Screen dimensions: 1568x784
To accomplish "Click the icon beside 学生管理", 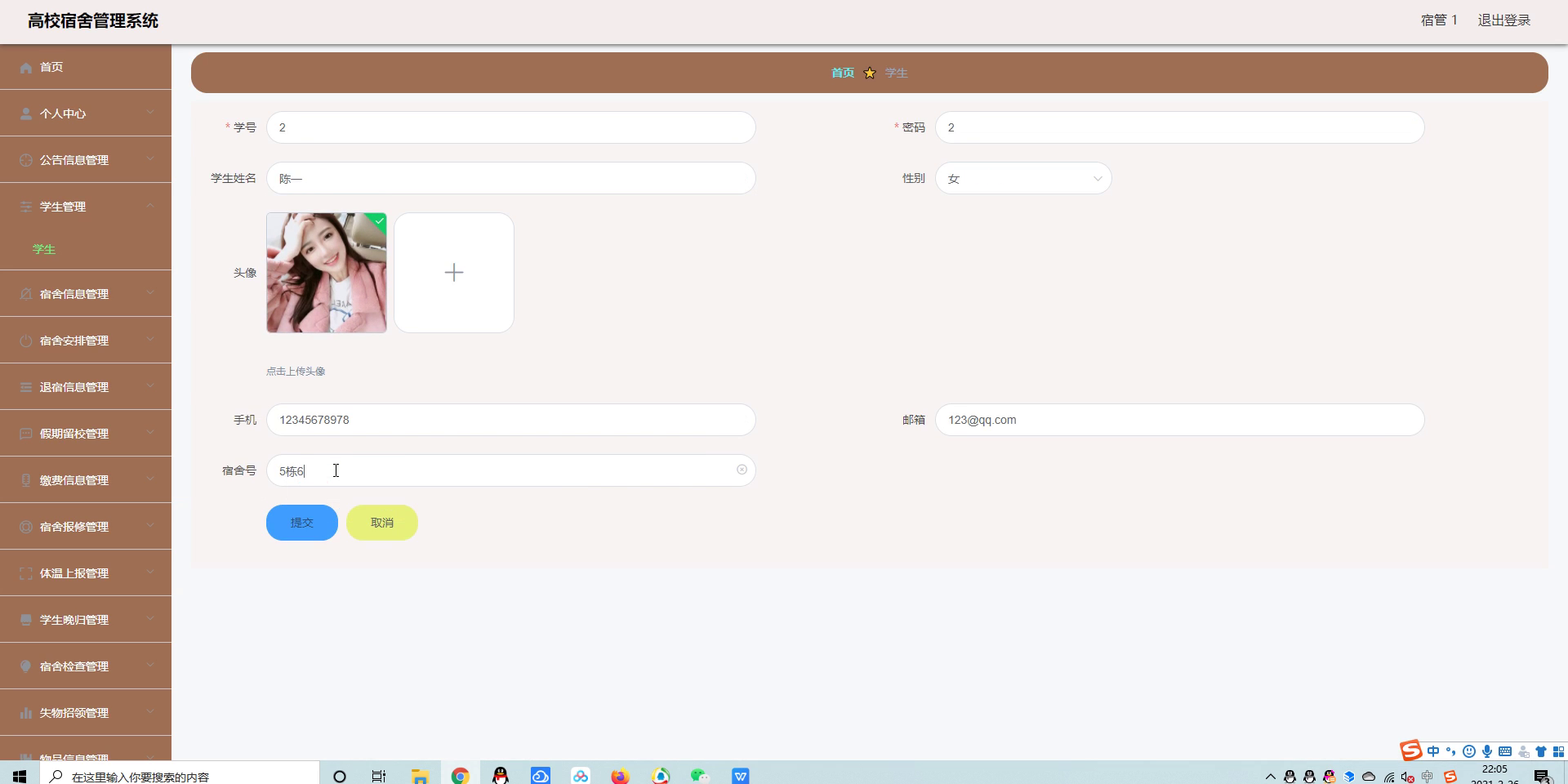I will [x=26, y=207].
